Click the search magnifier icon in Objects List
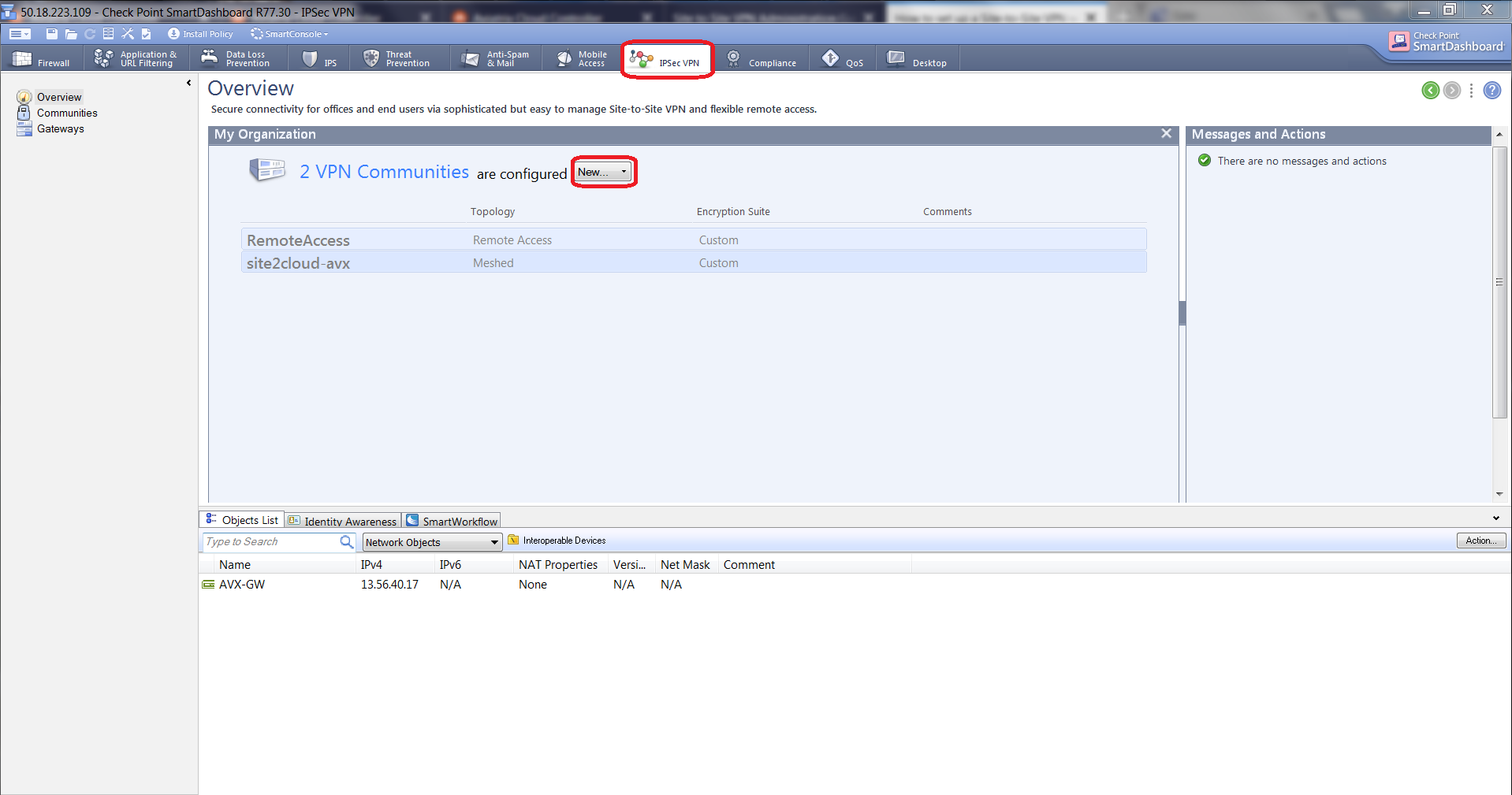 (346, 542)
